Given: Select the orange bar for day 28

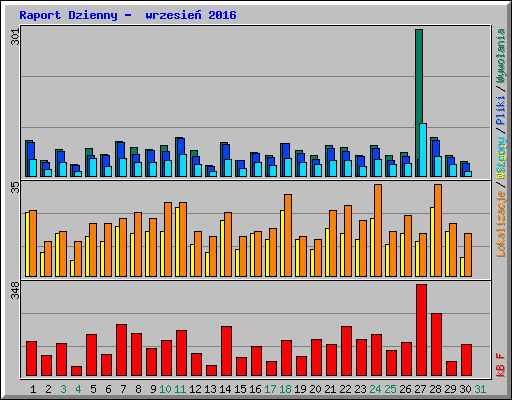Looking at the screenshot, I should tap(438, 230).
